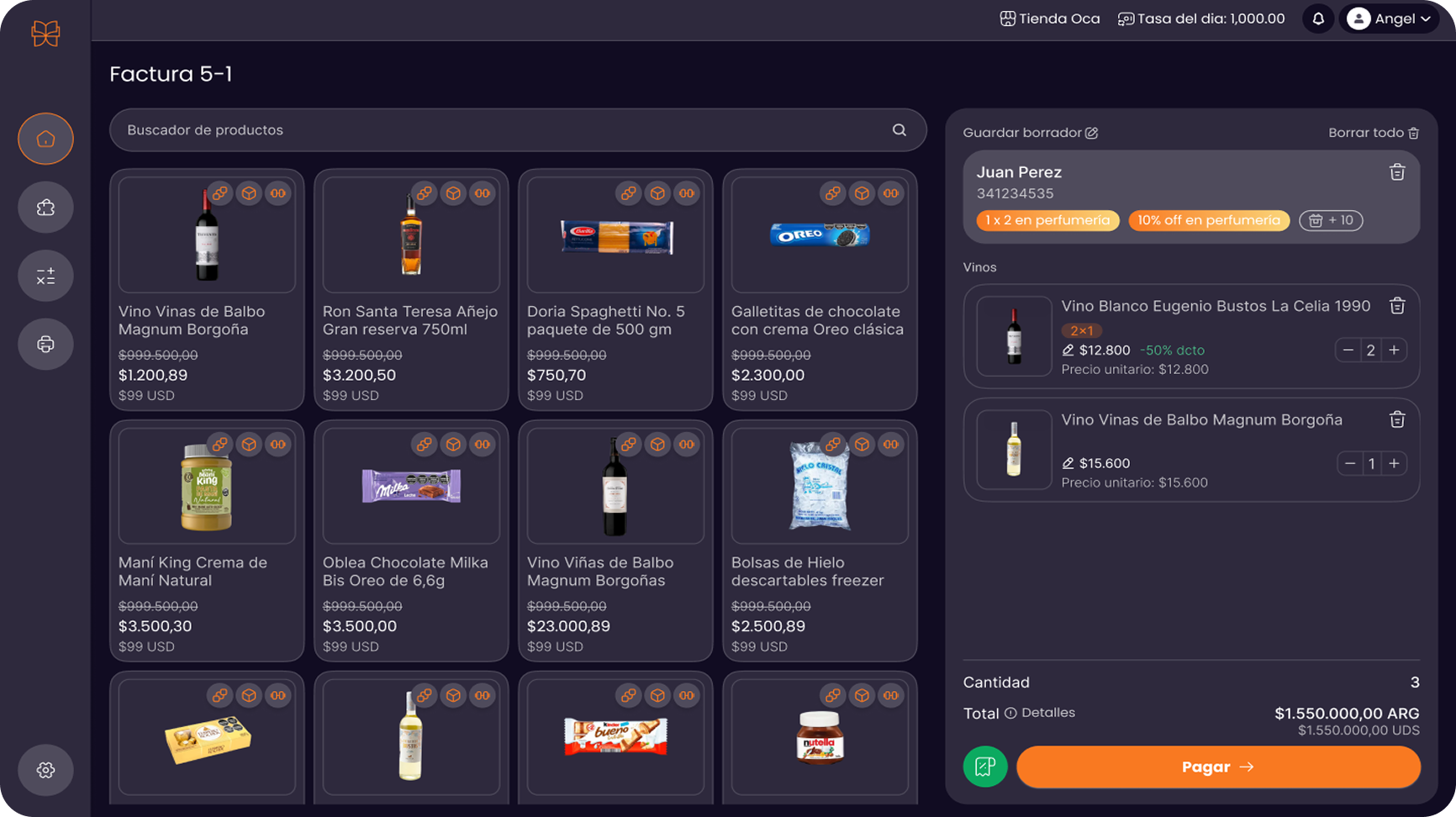Decrease quantity of Vino Vinas de Balbo
The height and width of the screenshot is (817, 1456).
point(1349,463)
